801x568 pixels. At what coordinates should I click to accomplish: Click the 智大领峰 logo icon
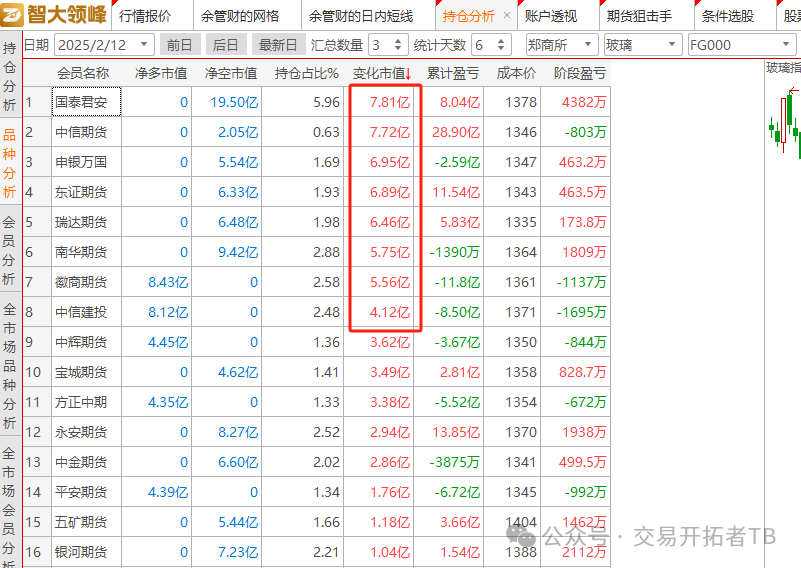click(12, 14)
